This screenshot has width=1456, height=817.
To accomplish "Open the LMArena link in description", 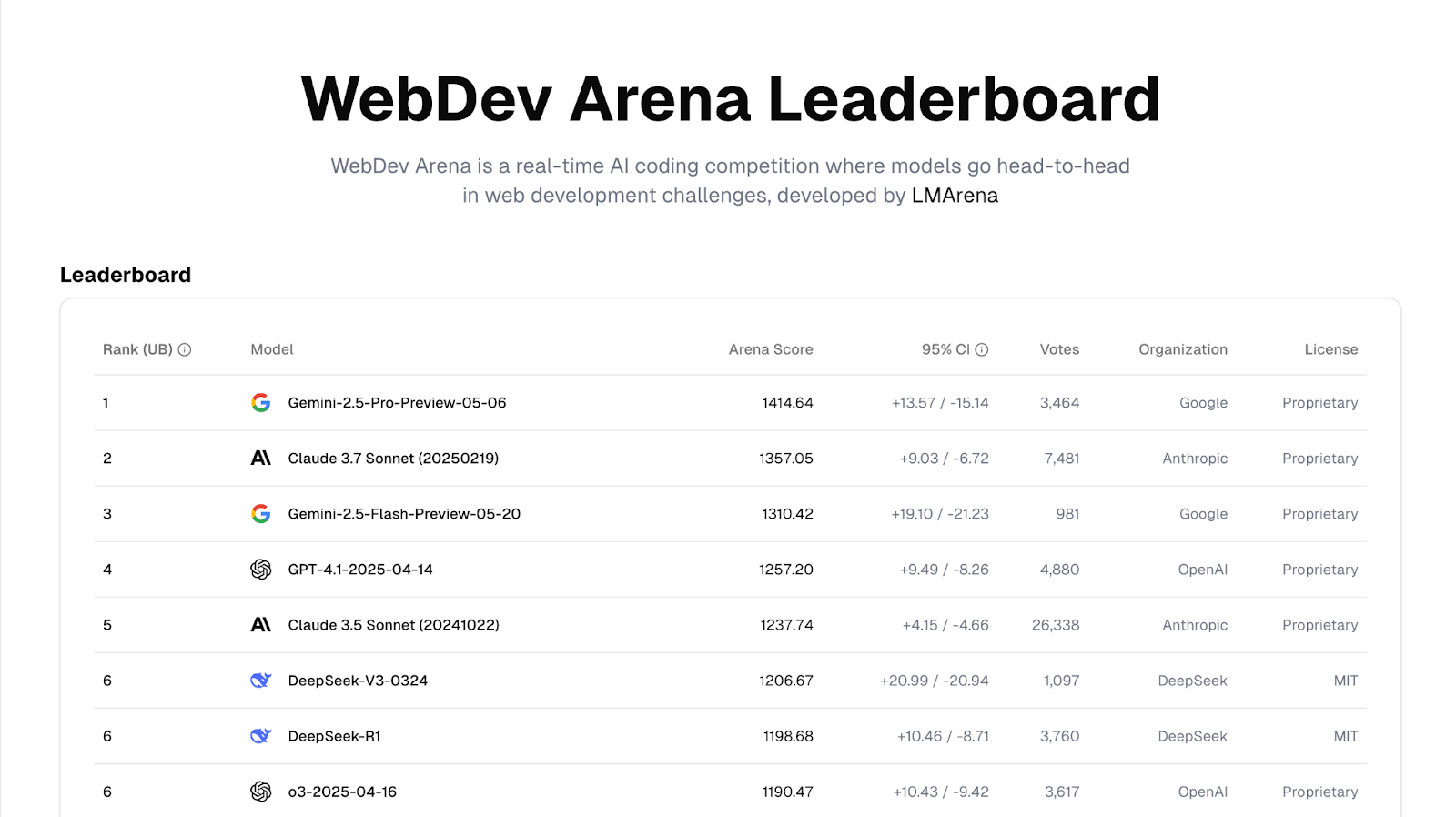I will pyautogui.click(x=955, y=196).
